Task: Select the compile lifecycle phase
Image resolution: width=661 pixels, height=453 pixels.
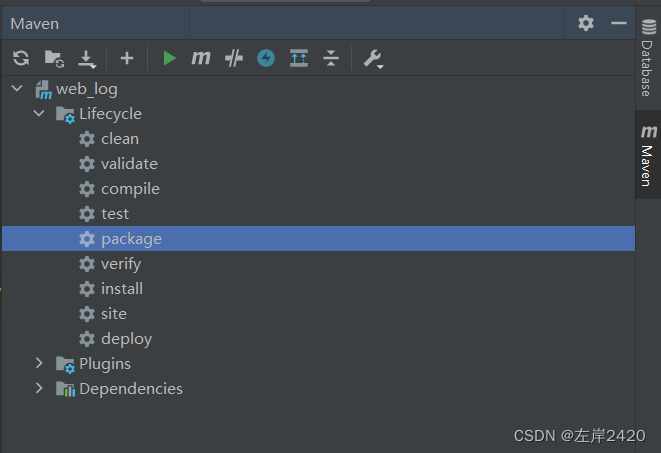Action: point(318,189)
